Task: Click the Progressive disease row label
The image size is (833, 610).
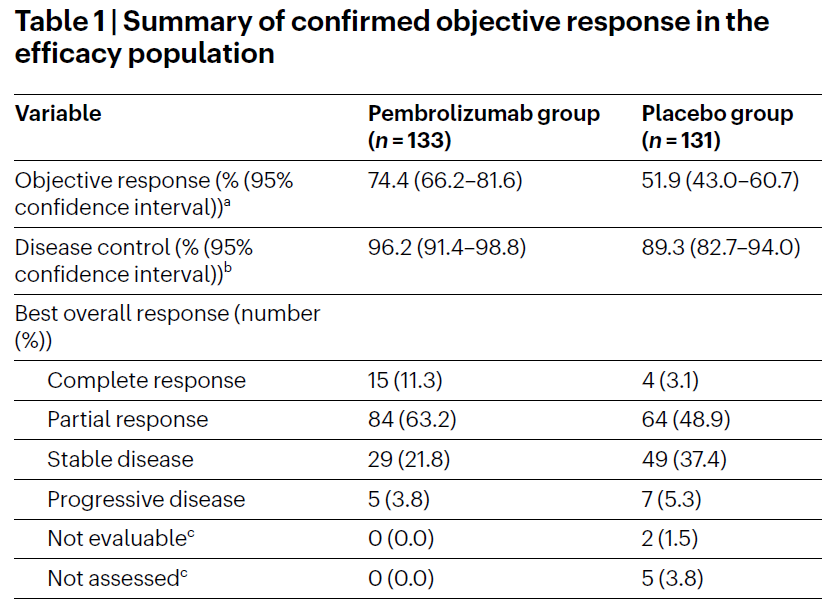Action: pyautogui.click(x=146, y=499)
